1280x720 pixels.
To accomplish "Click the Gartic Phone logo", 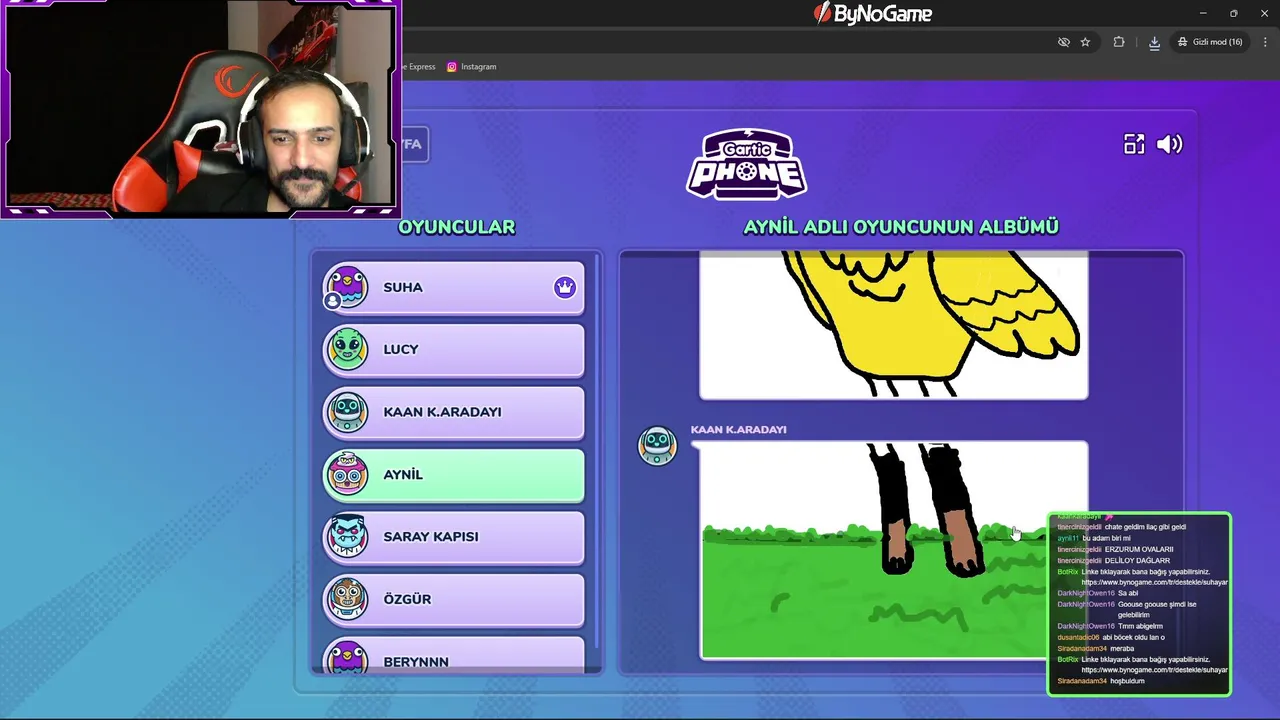I will coord(747,164).
